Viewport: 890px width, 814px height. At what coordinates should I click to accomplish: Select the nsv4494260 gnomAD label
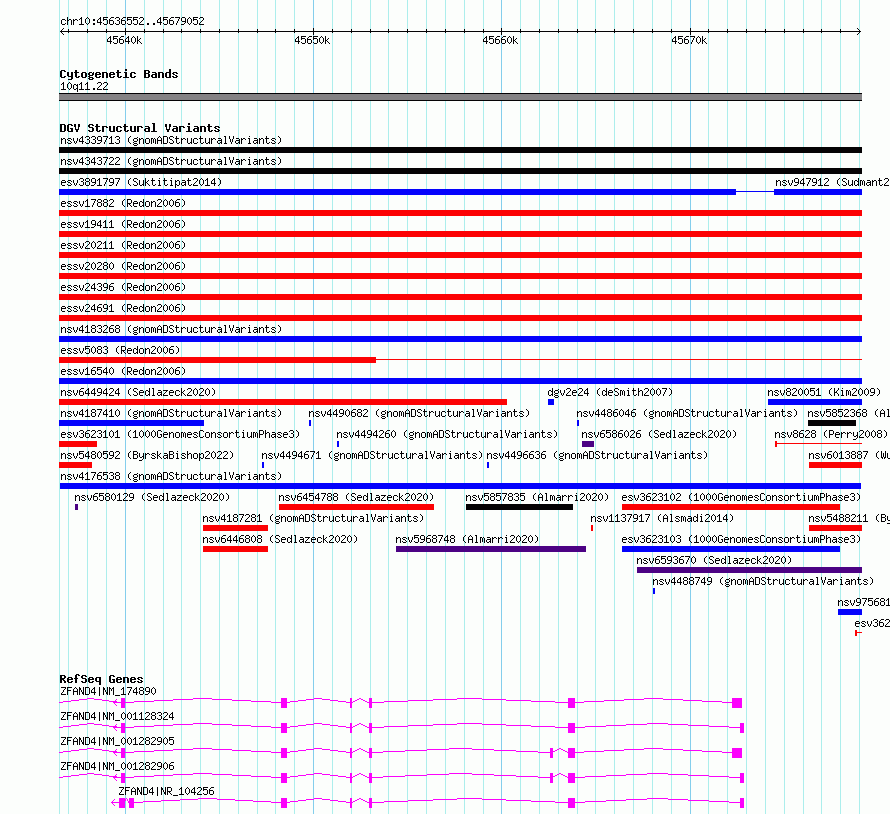tap(447, 434)
